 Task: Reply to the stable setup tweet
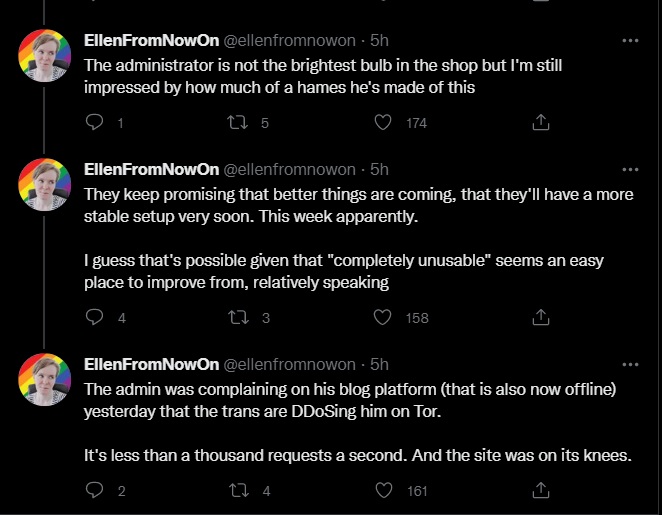click(x=96, y=317)
